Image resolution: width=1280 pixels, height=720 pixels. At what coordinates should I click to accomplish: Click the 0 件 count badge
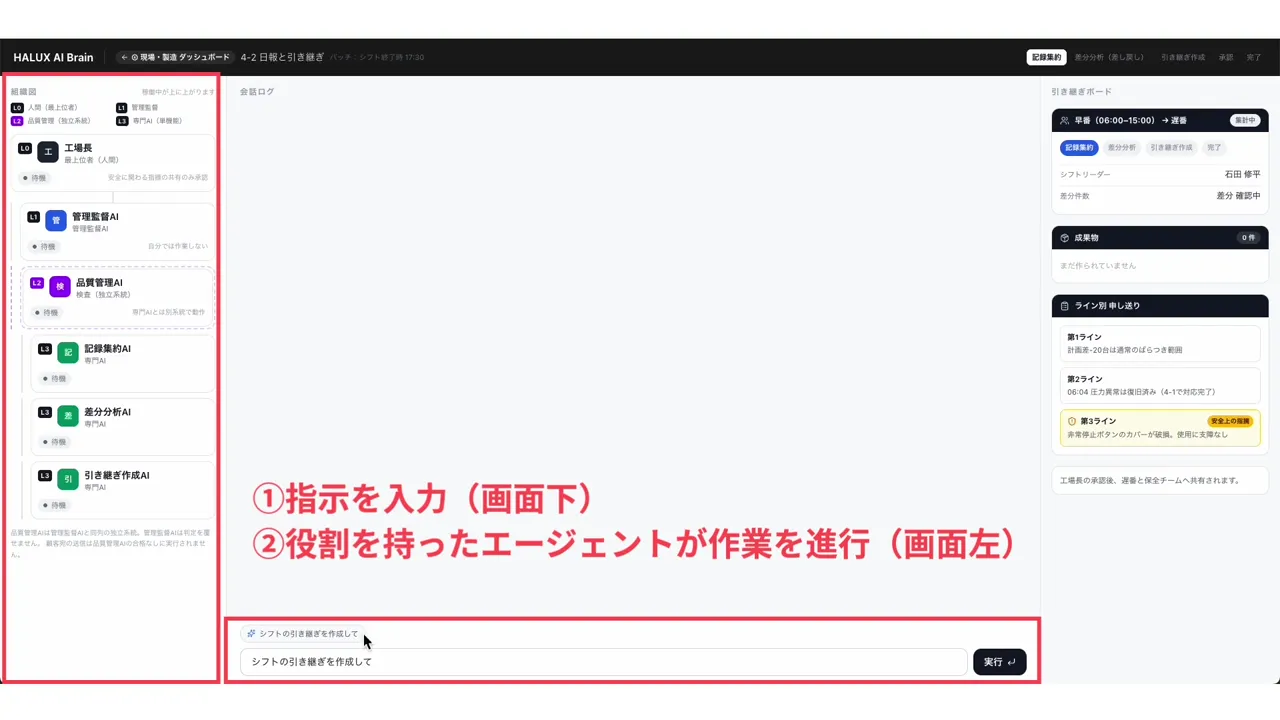[1248, 238]
